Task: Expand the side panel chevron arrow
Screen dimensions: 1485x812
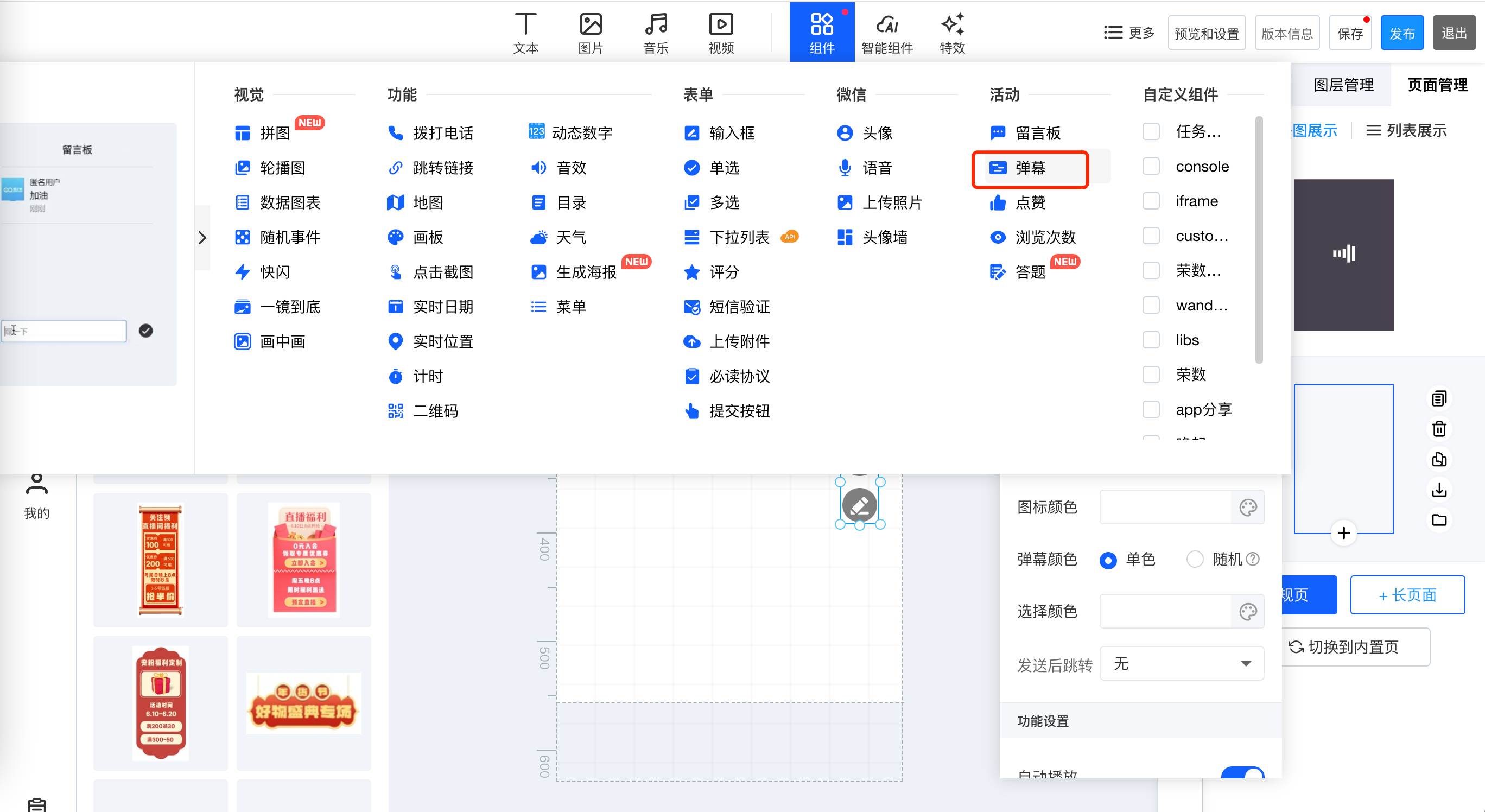Action: 202,237
